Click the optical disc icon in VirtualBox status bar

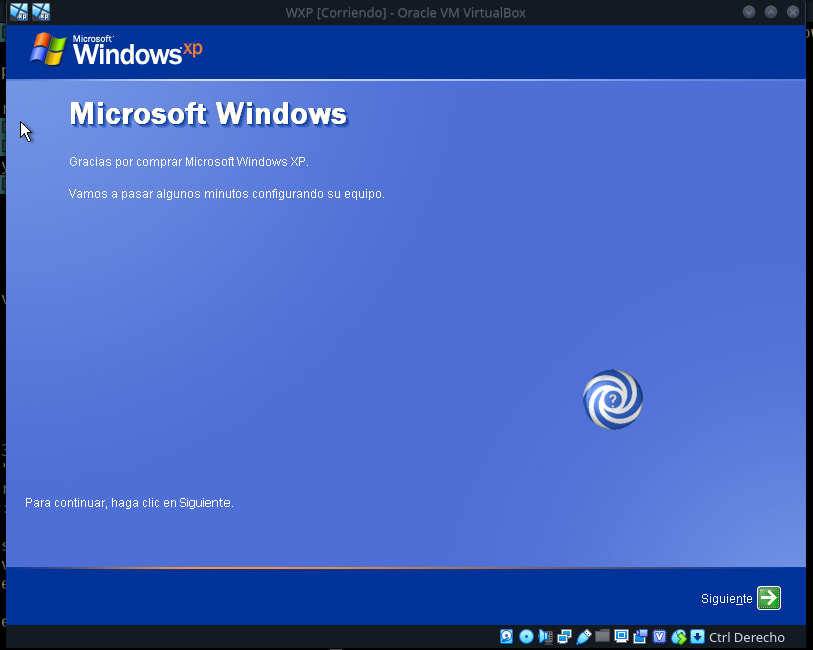click(526, 637)
